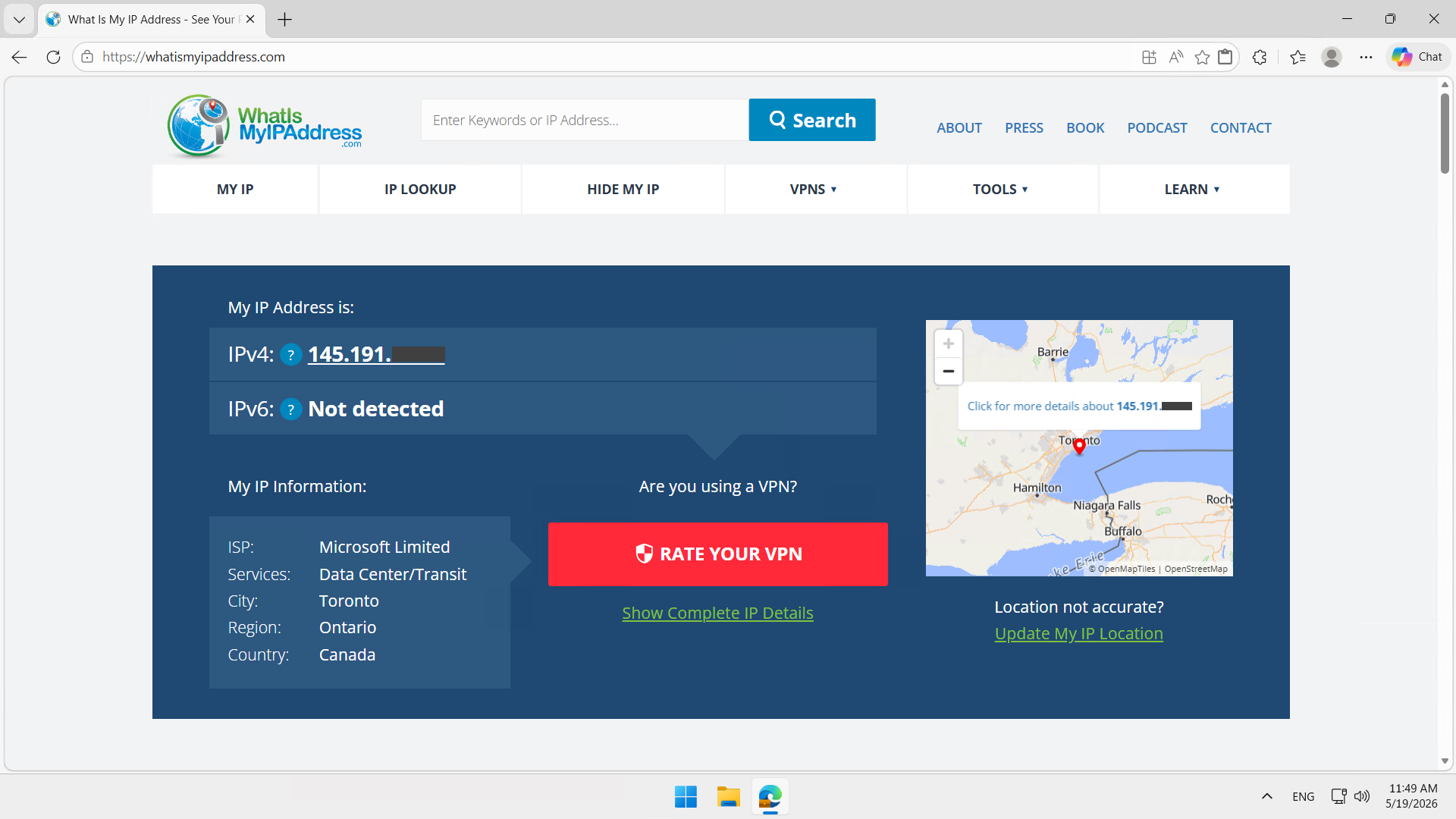Open File Explorer from taskbar
The width and height of the screenshot is (1456, 819).
[728, 797]
